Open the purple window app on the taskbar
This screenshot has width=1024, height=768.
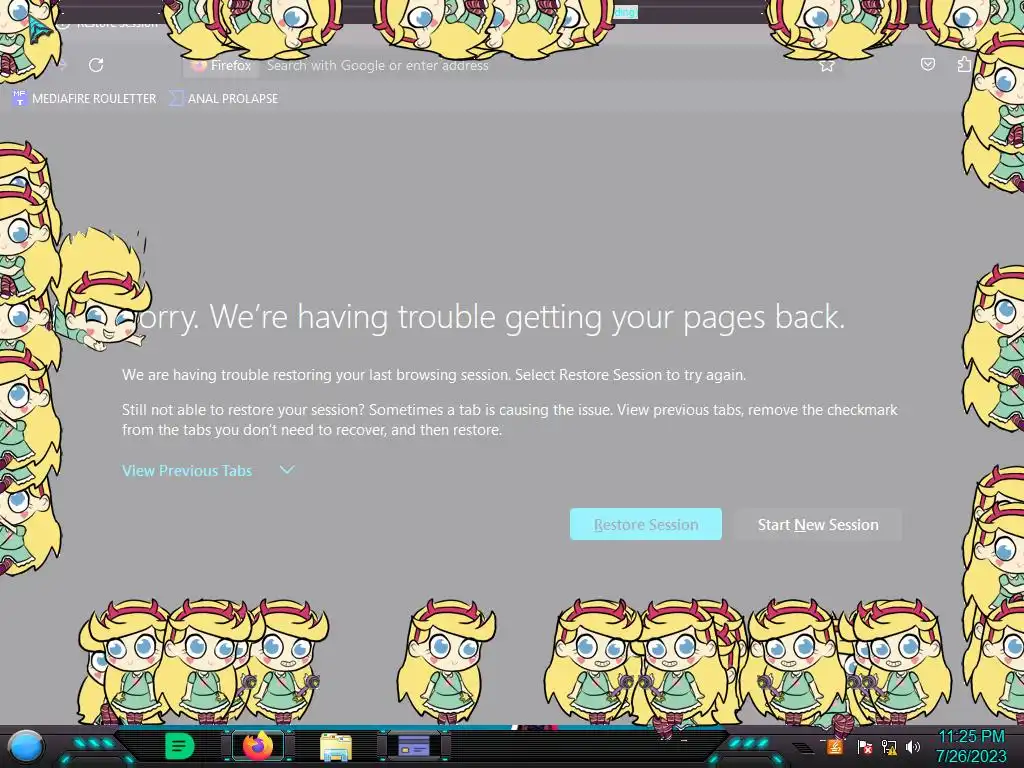click(414, 746)
